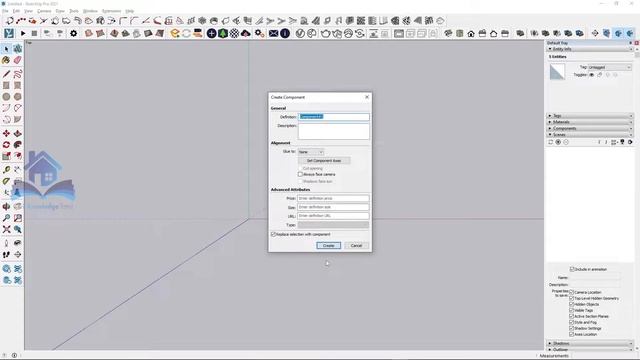
Task: Click the green tree toolbar icon
Action: point(223,33)
